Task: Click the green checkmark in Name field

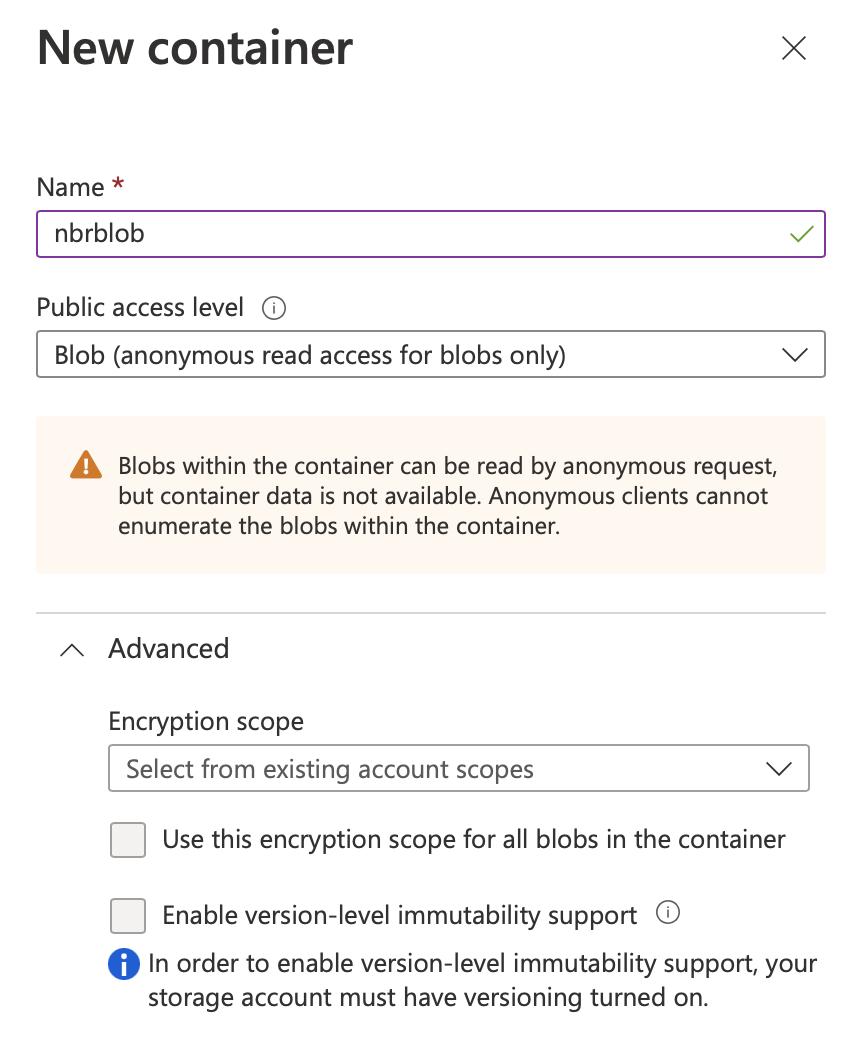Action: pyautogui.click(x=801, y=234)
